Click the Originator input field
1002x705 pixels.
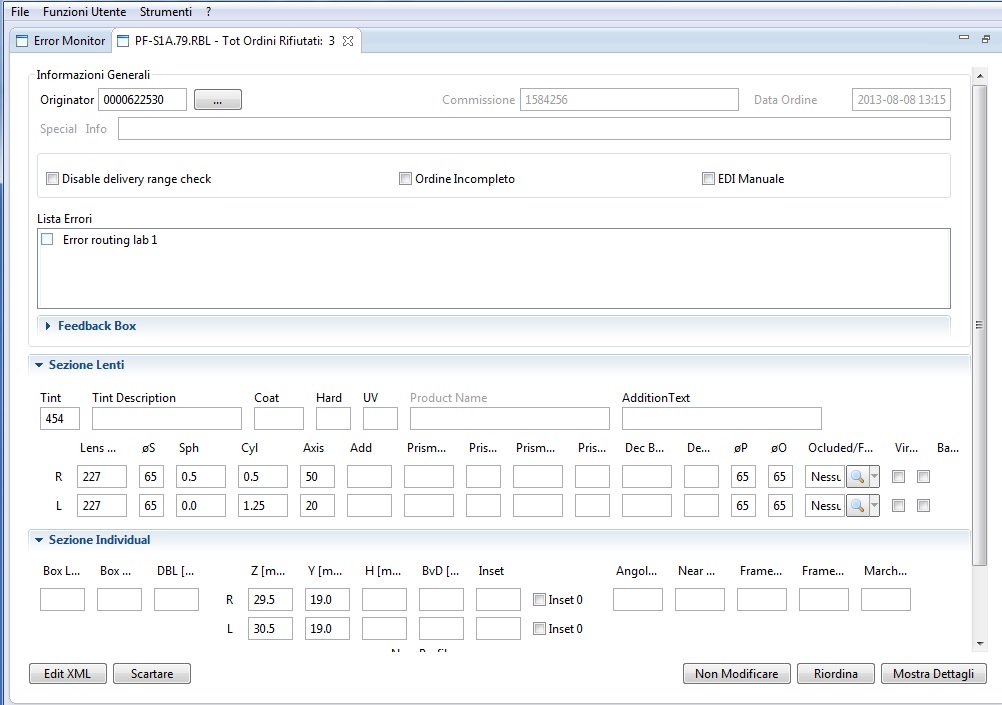[x=142, y=100]
